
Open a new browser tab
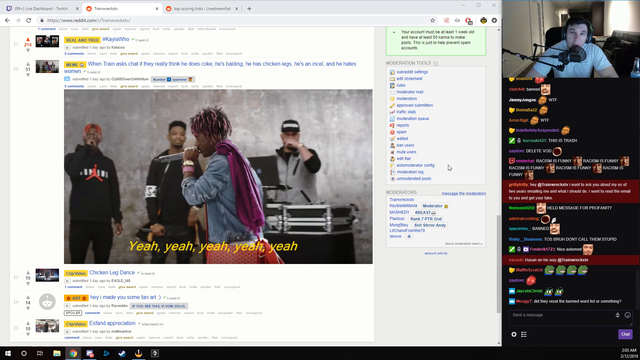coord(249,9)
